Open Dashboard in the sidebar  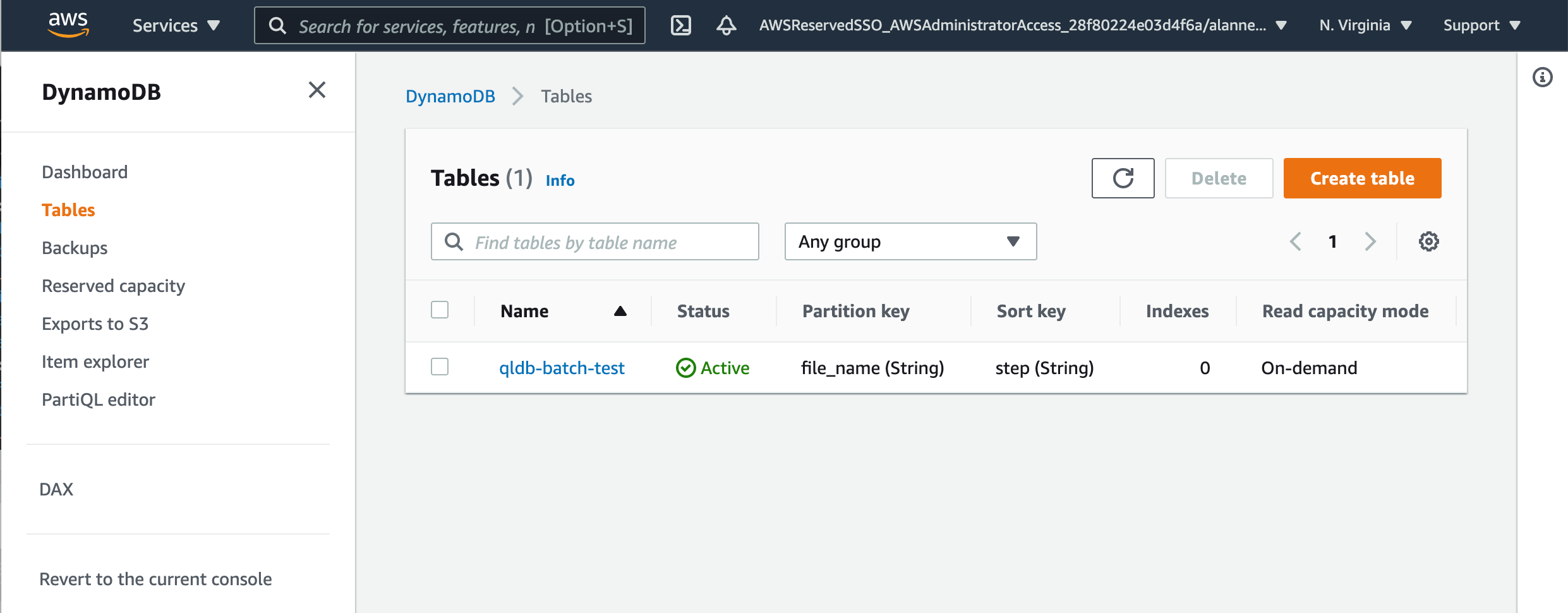click(85, 172)
